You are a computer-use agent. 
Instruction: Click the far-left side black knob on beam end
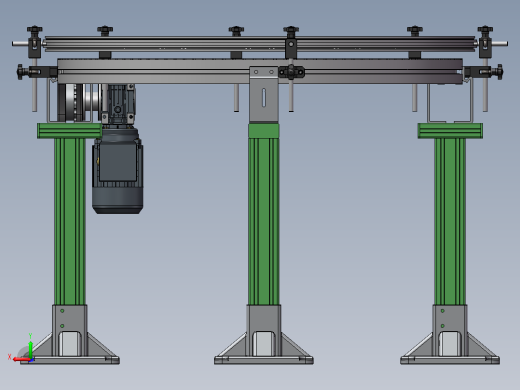tap(20, 72)
